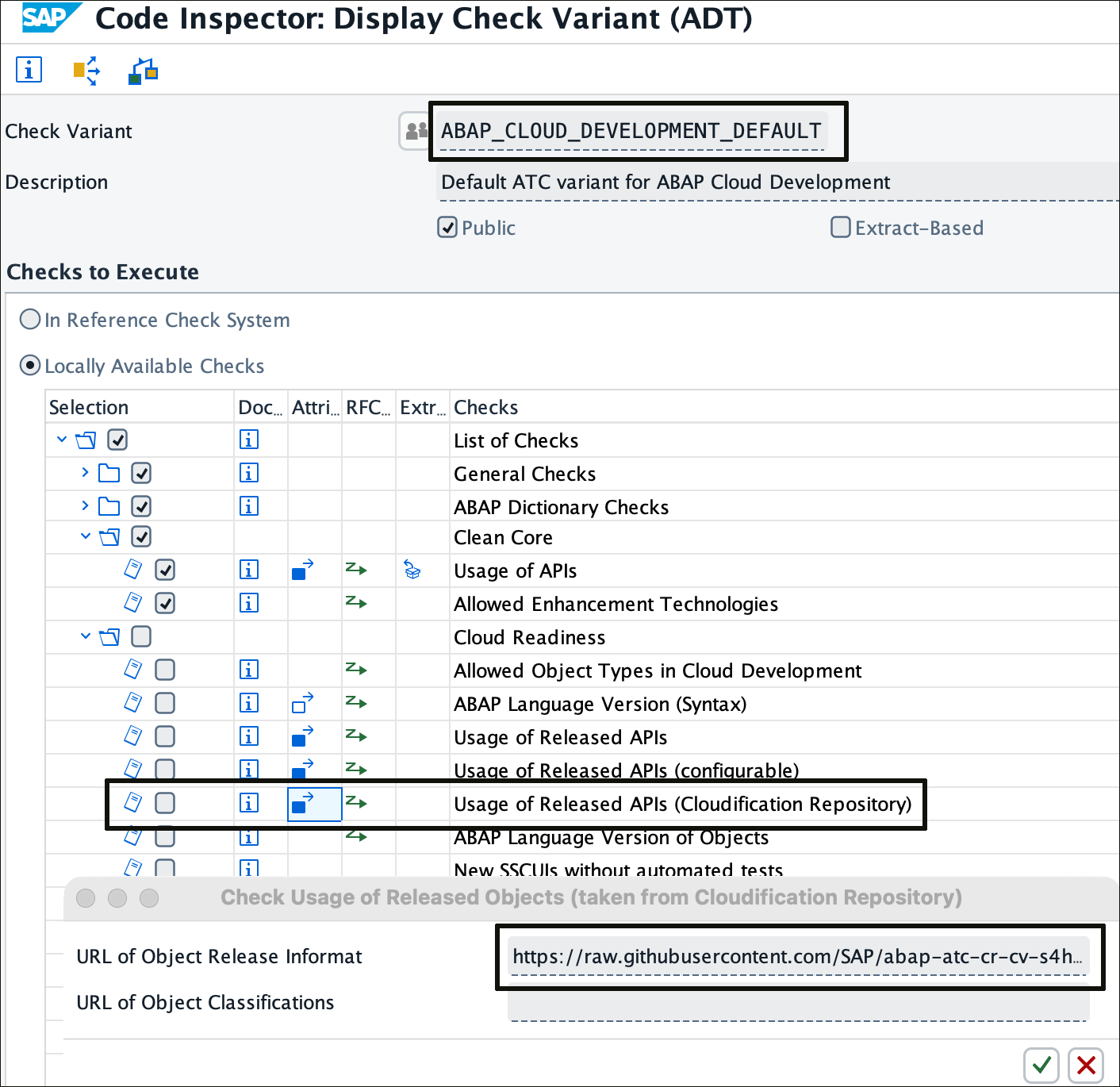Click the Checks column header
Viewport: 1120px width, 1087px height.
[784, 407]
